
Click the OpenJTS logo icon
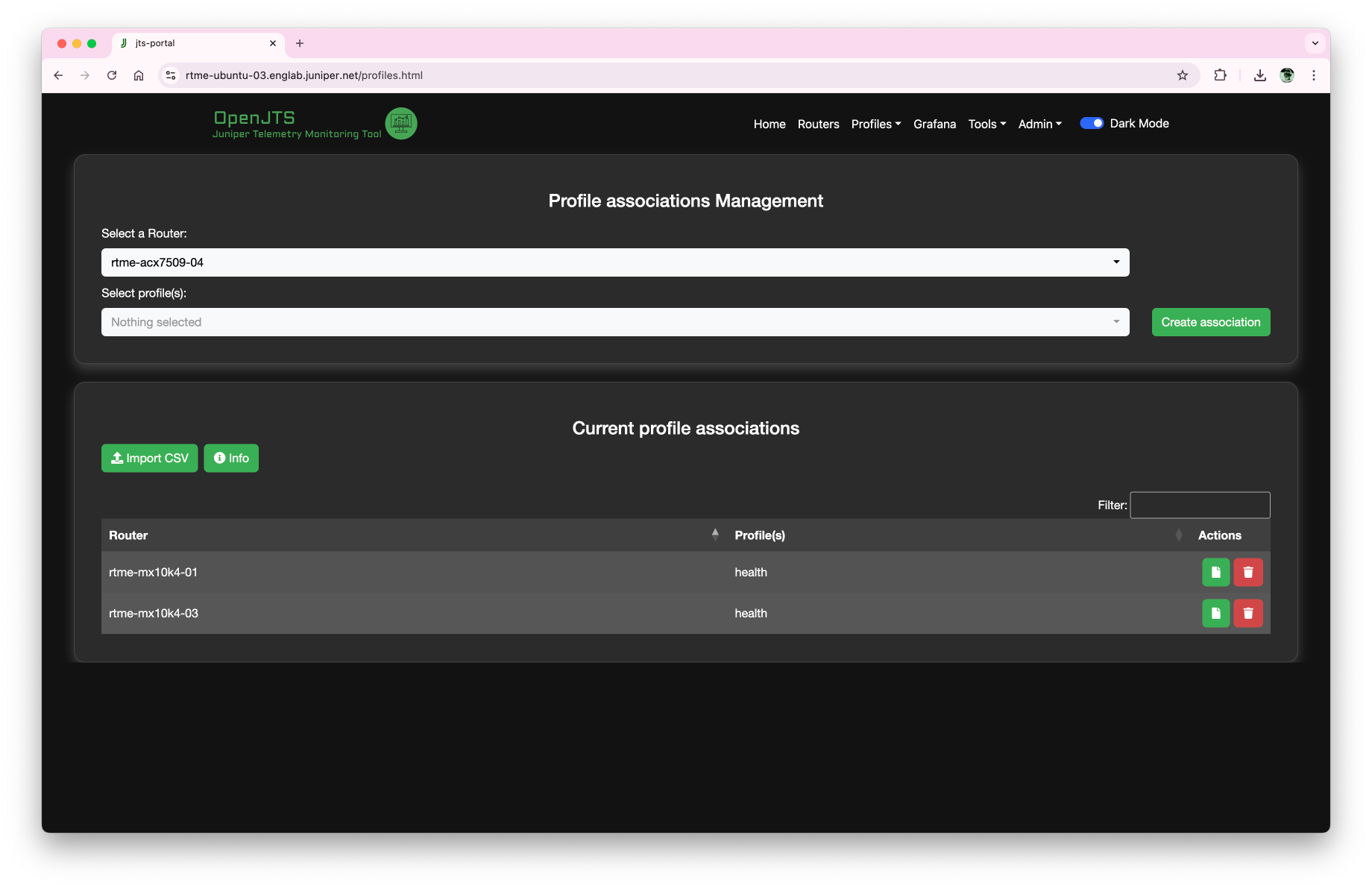point(401,124)
